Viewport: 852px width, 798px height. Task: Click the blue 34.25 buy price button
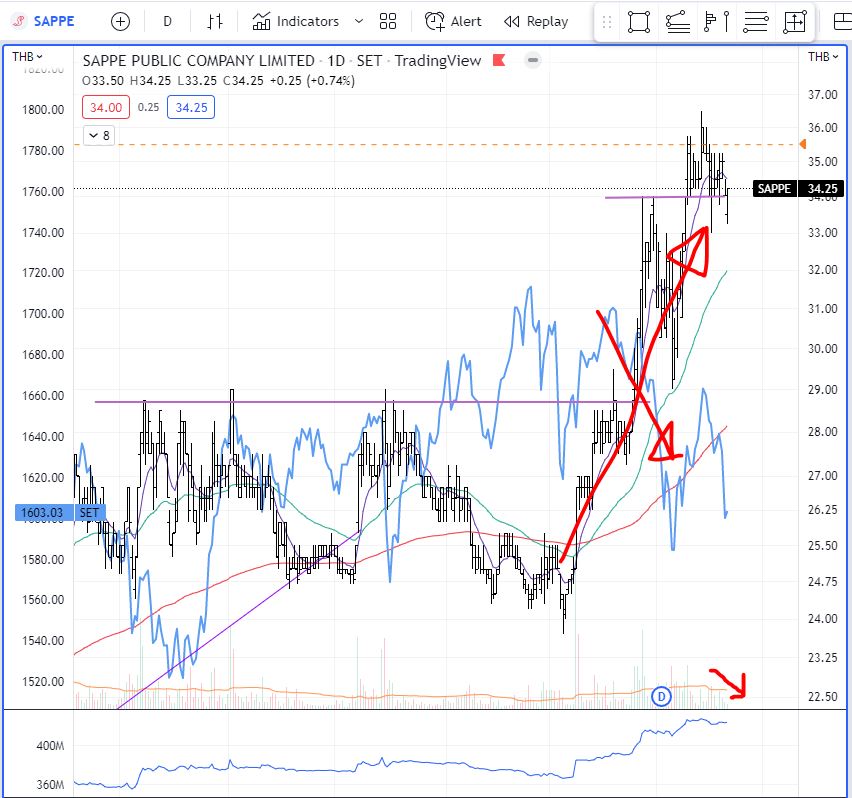[x=191, y=108]
